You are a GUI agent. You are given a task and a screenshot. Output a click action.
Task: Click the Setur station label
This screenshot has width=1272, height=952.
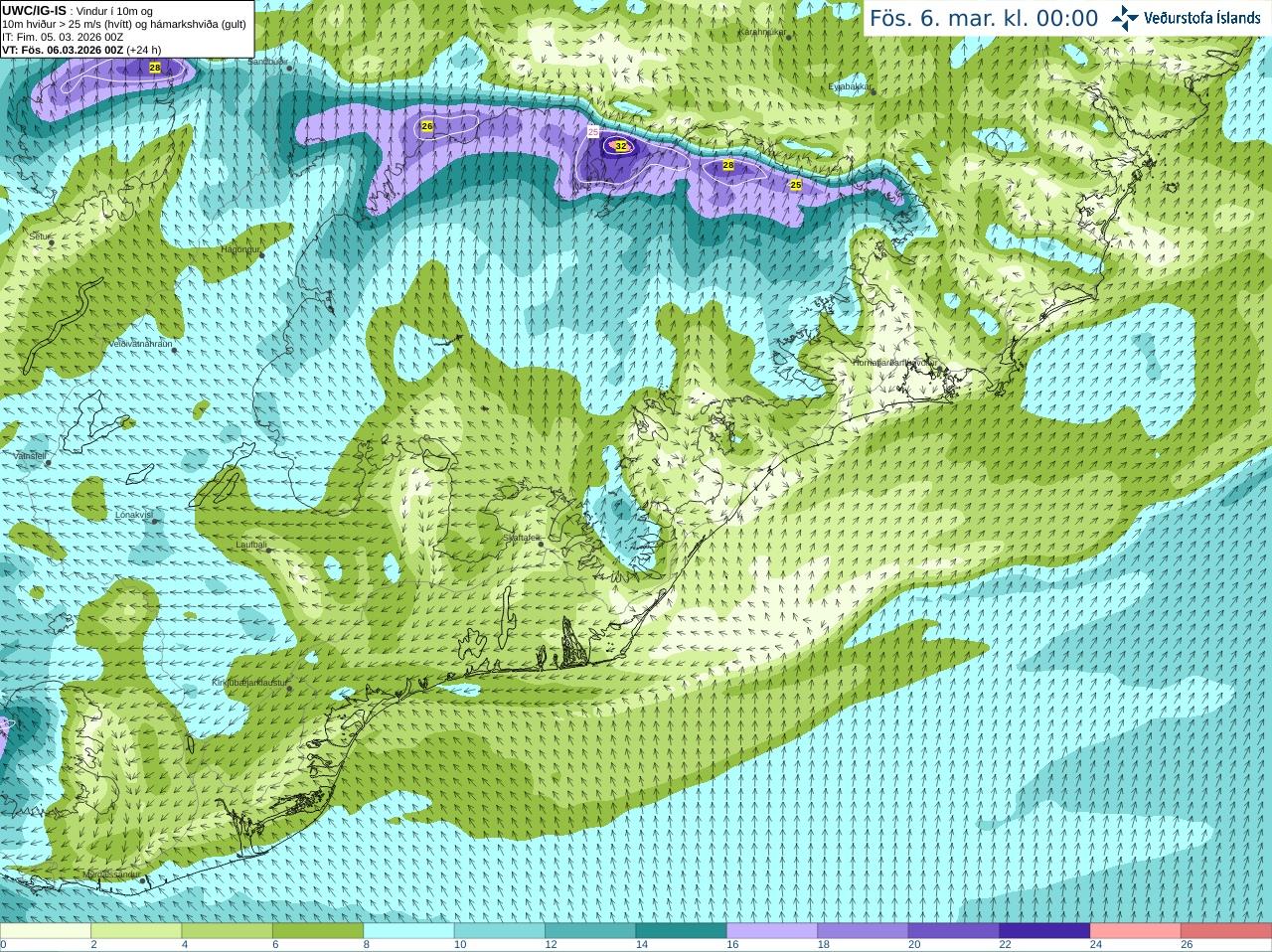[x=39, y=237]
